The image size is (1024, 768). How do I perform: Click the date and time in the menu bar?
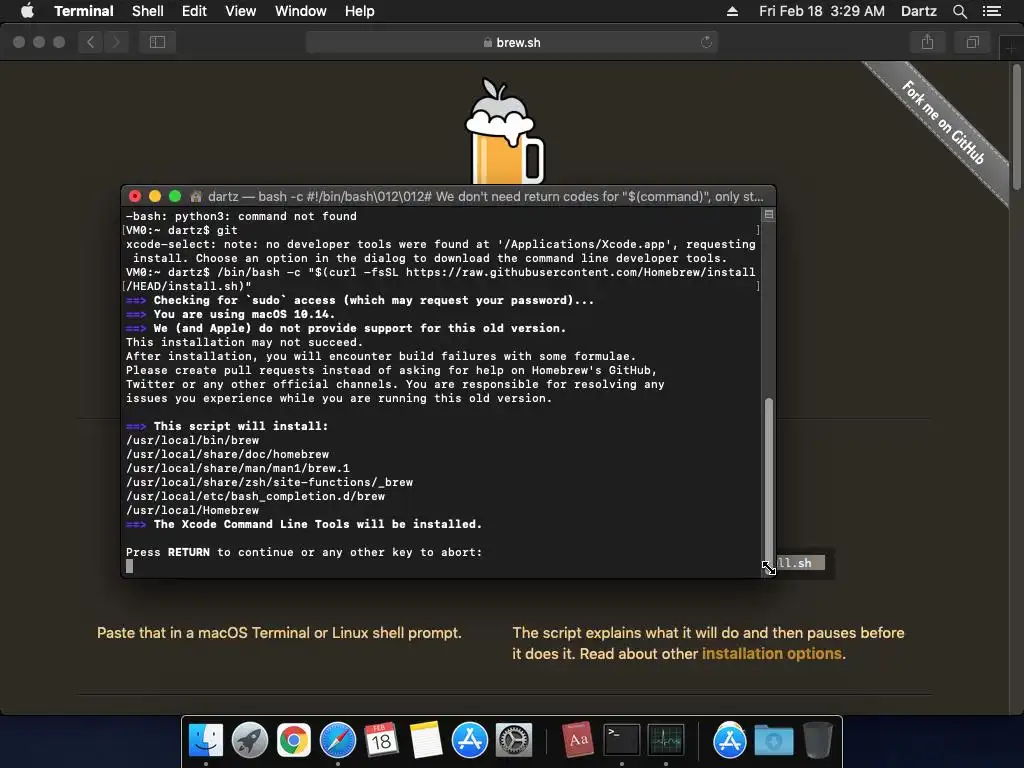coord(822,11)
